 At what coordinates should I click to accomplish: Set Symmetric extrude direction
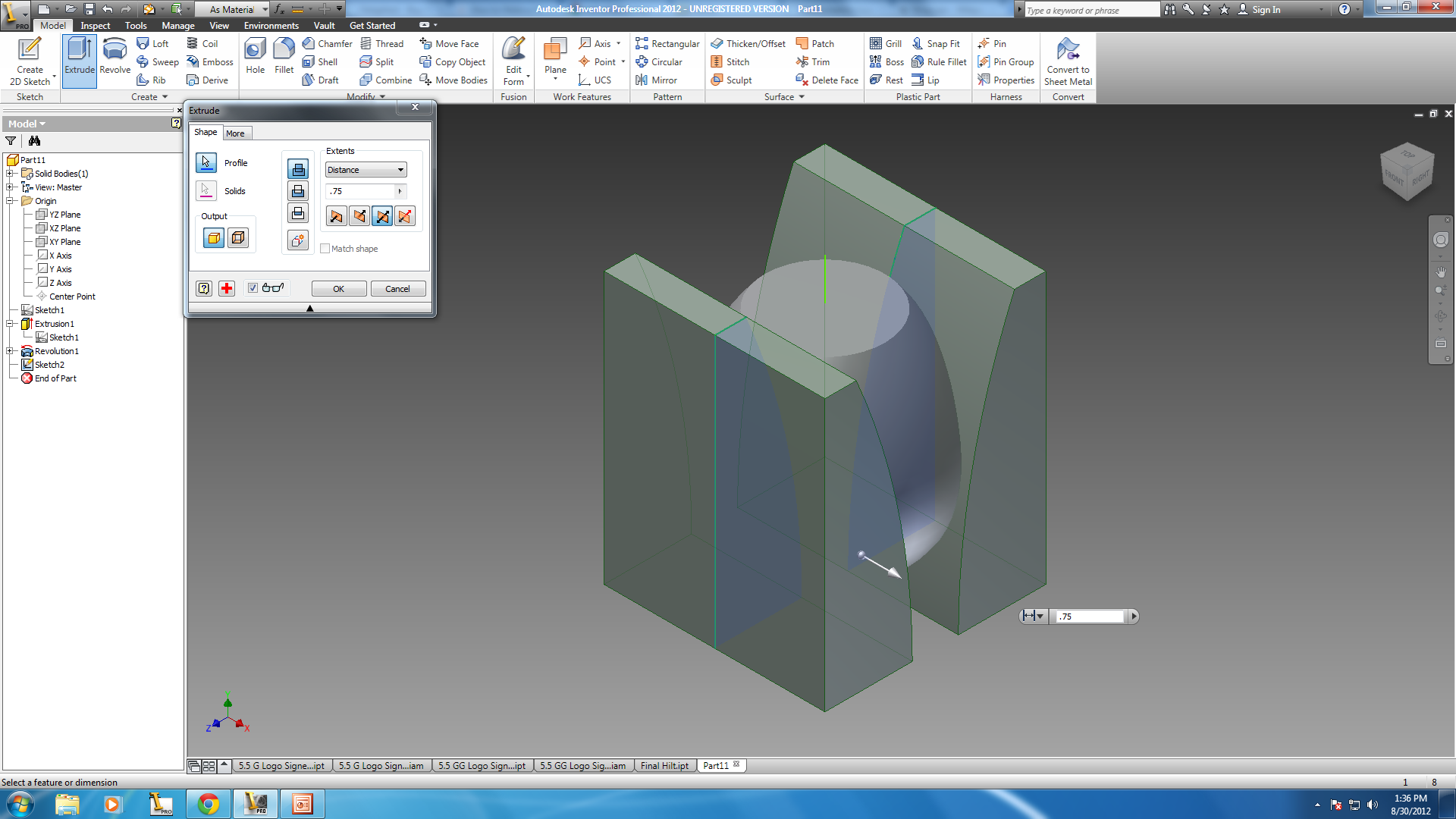pyautogui.click(x=382, y=217)
